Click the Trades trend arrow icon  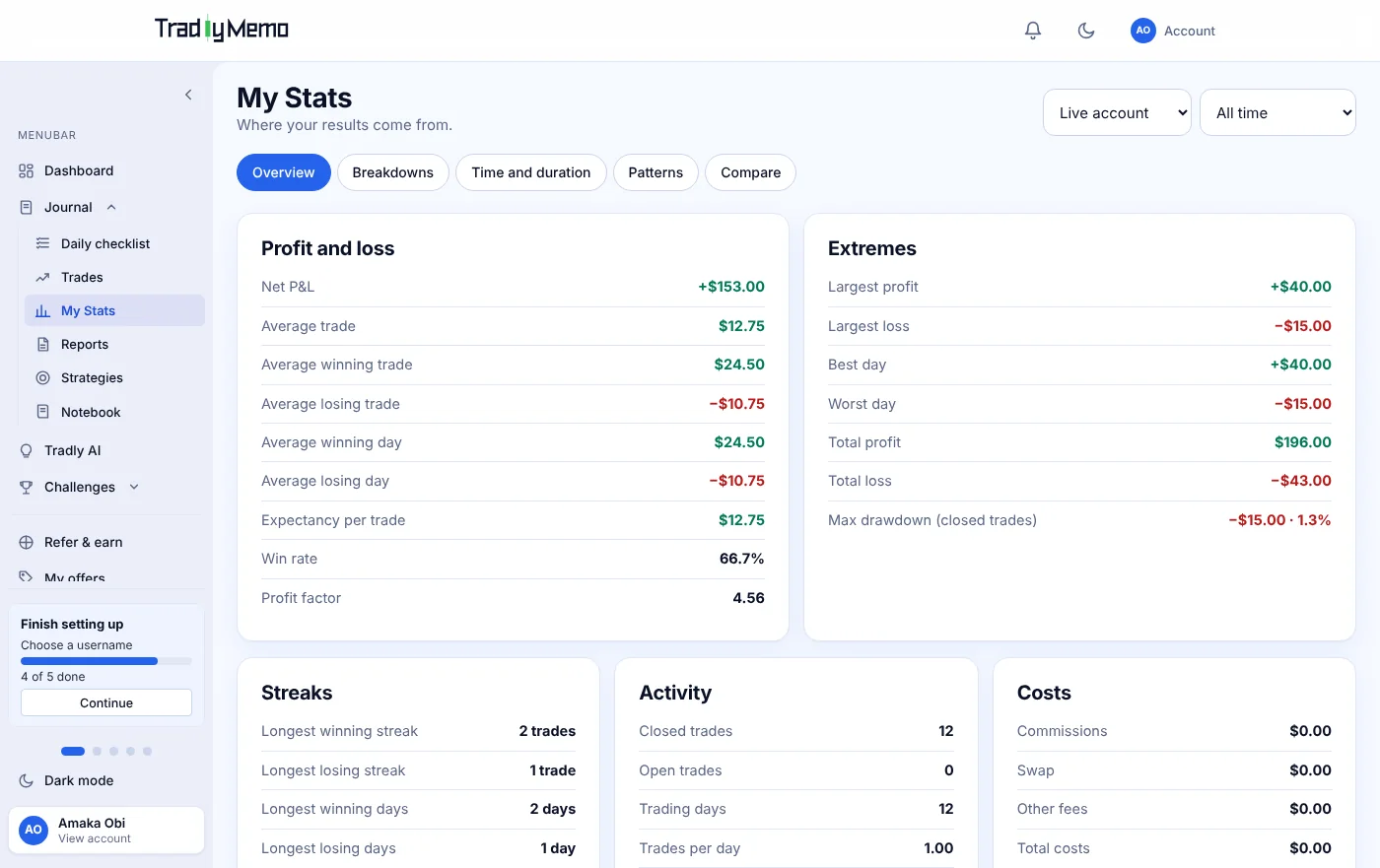click(x=42, y=278)
